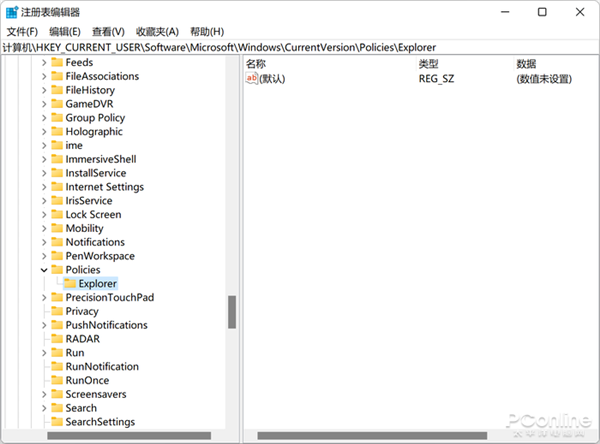Click the Policies folder icon
The width and height of the screenshot is (600, 444).
57,270
